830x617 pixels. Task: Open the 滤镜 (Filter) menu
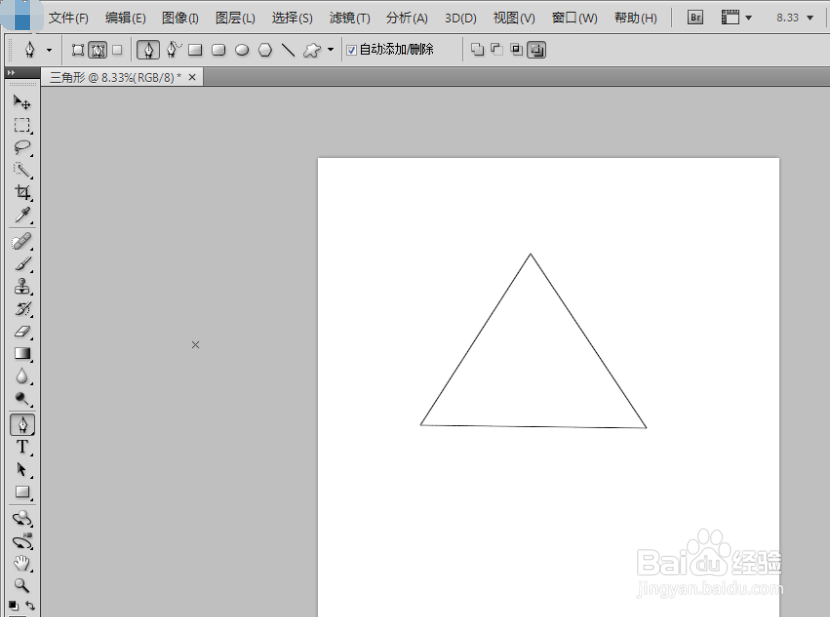(349, 17)
